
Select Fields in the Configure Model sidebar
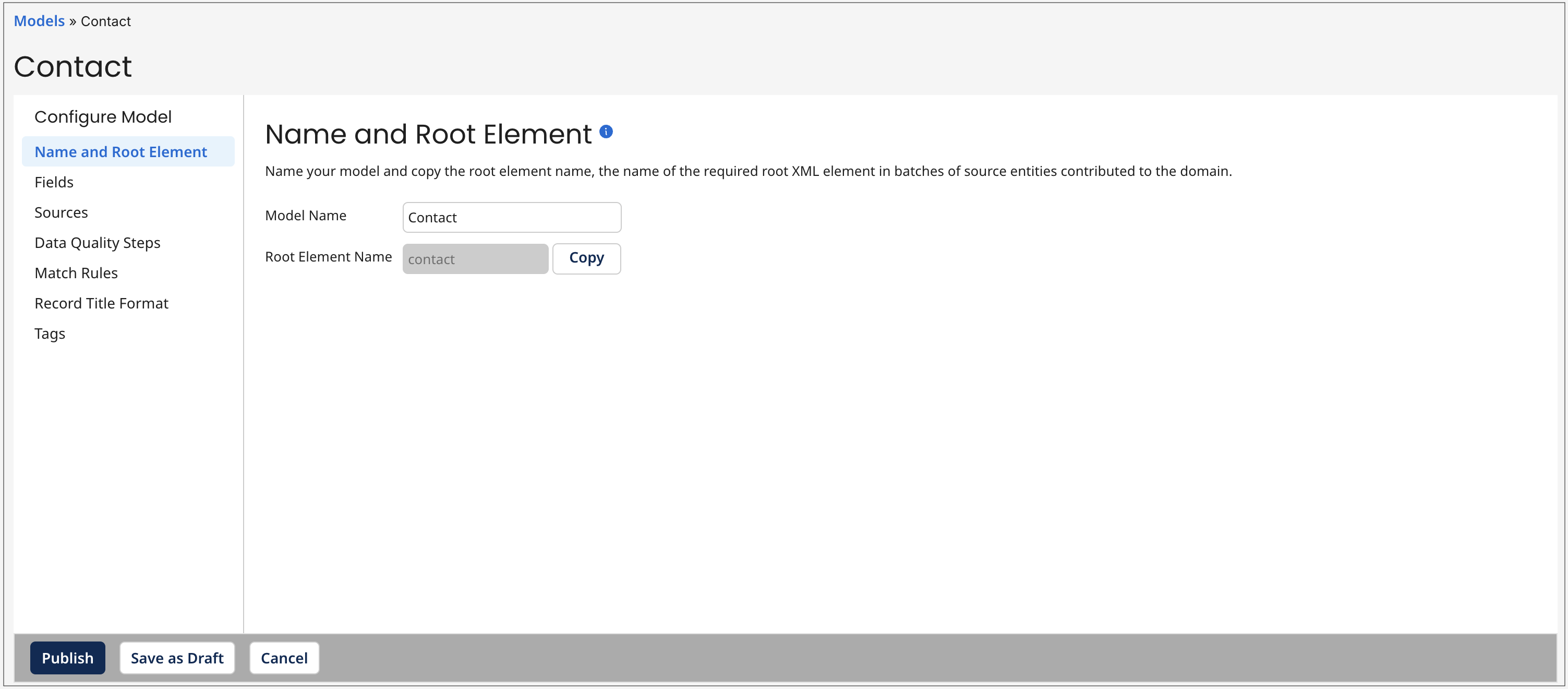[x=54, y=182]
